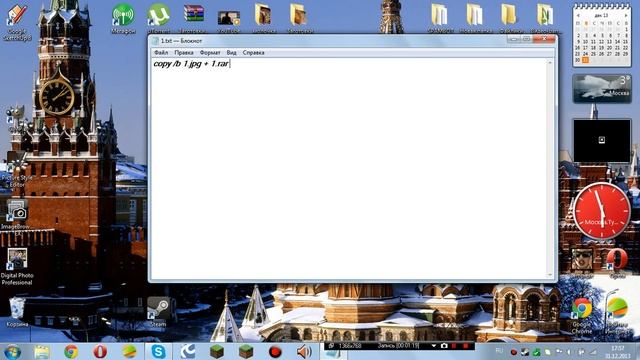Maximize the Notepad window

tap(526, 39)
